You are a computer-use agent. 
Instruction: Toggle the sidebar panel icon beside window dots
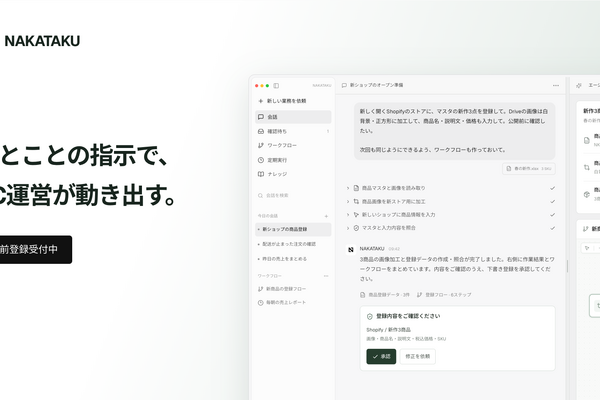276,86
